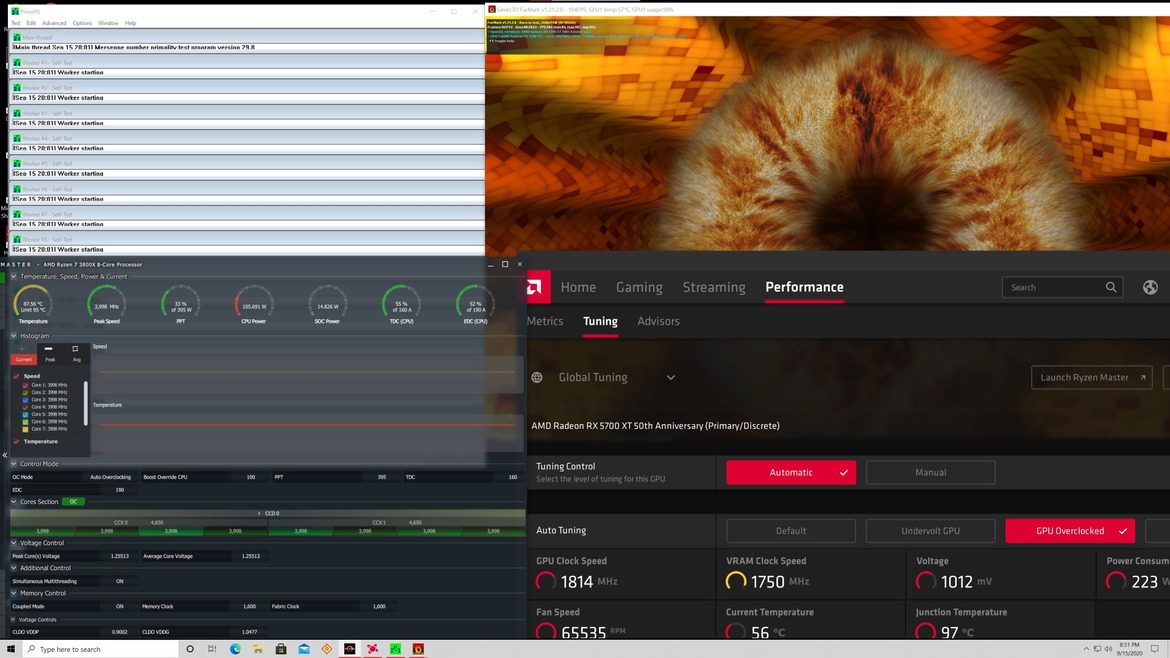Select Automatic tuning control
The height and width of the screenshot is (658, 1170).
[x=791, y=472]
